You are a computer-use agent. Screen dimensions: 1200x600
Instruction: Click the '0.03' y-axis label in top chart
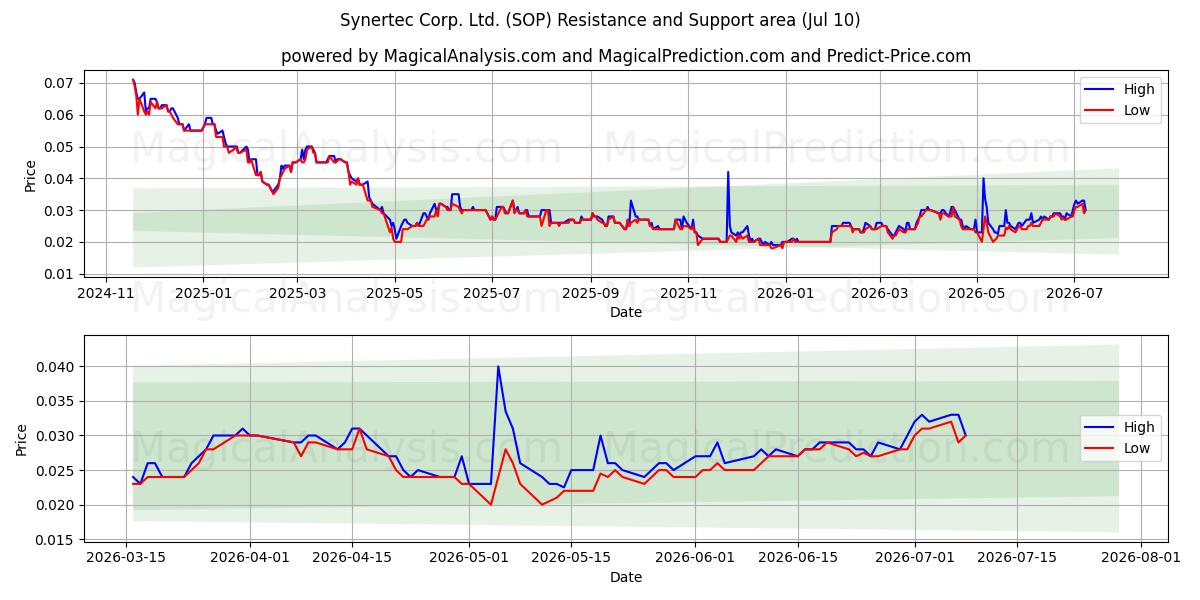click(x=61, y=211)
